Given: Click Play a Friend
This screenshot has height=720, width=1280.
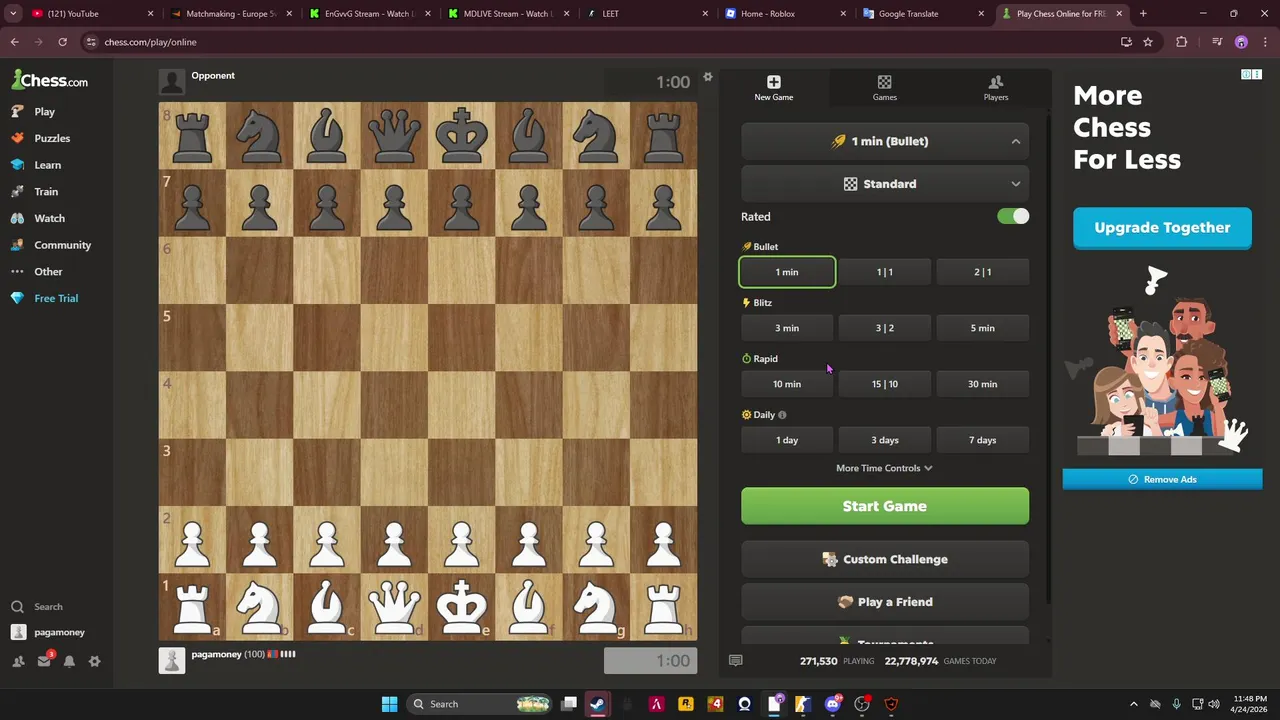Looking at the screenshot, I should click(x=885, y=602).
